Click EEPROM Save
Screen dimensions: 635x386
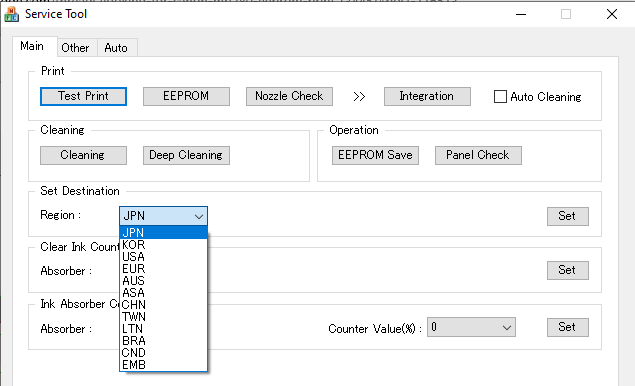375,156
